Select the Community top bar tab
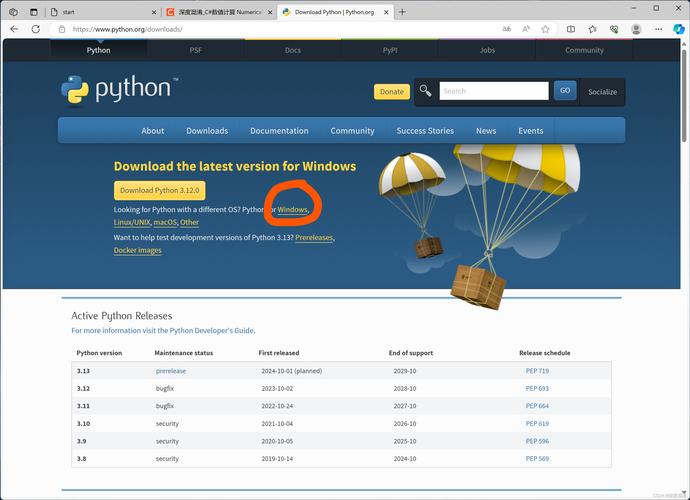This screenshot has width=690, height=500. (584, 50)
